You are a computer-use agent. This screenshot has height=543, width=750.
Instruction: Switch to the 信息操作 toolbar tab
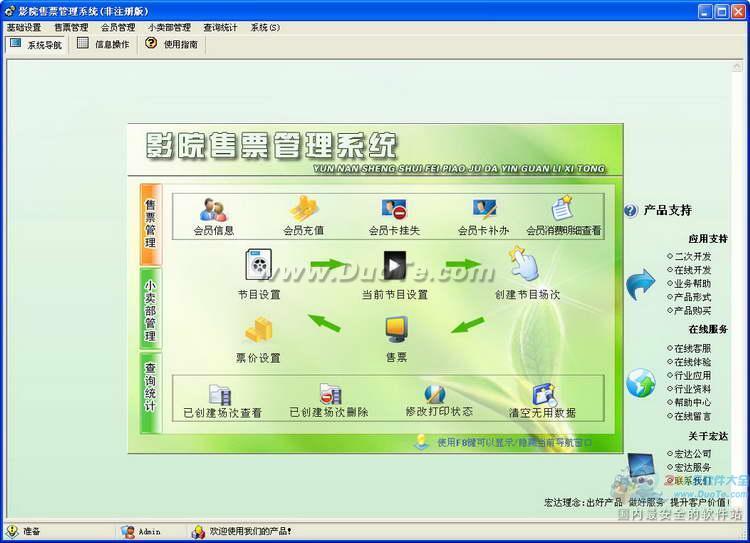[104, 44]
